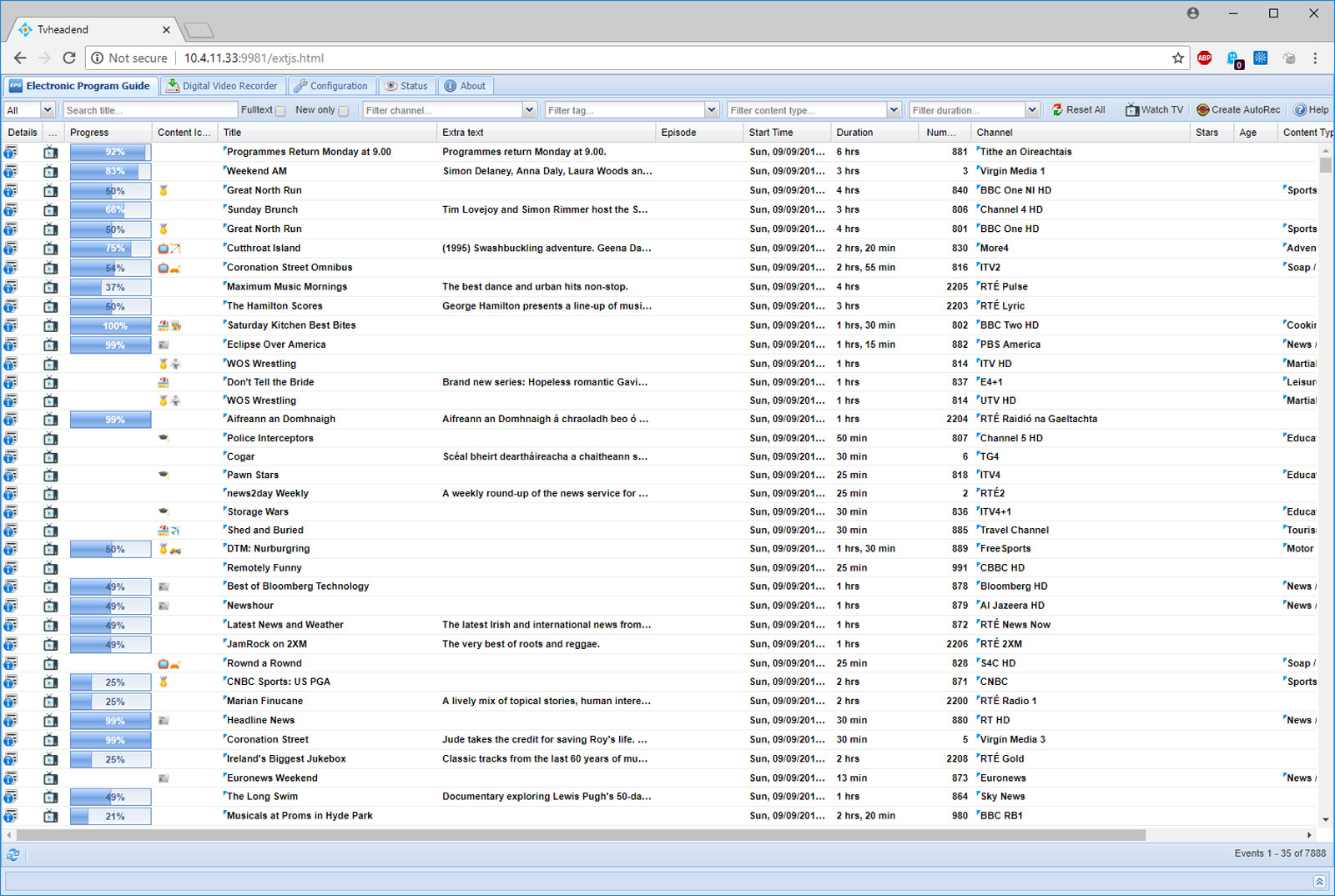Click the Reset All button
Image resolution: width=1335 pixels, height=896 pixels.
1079,110
